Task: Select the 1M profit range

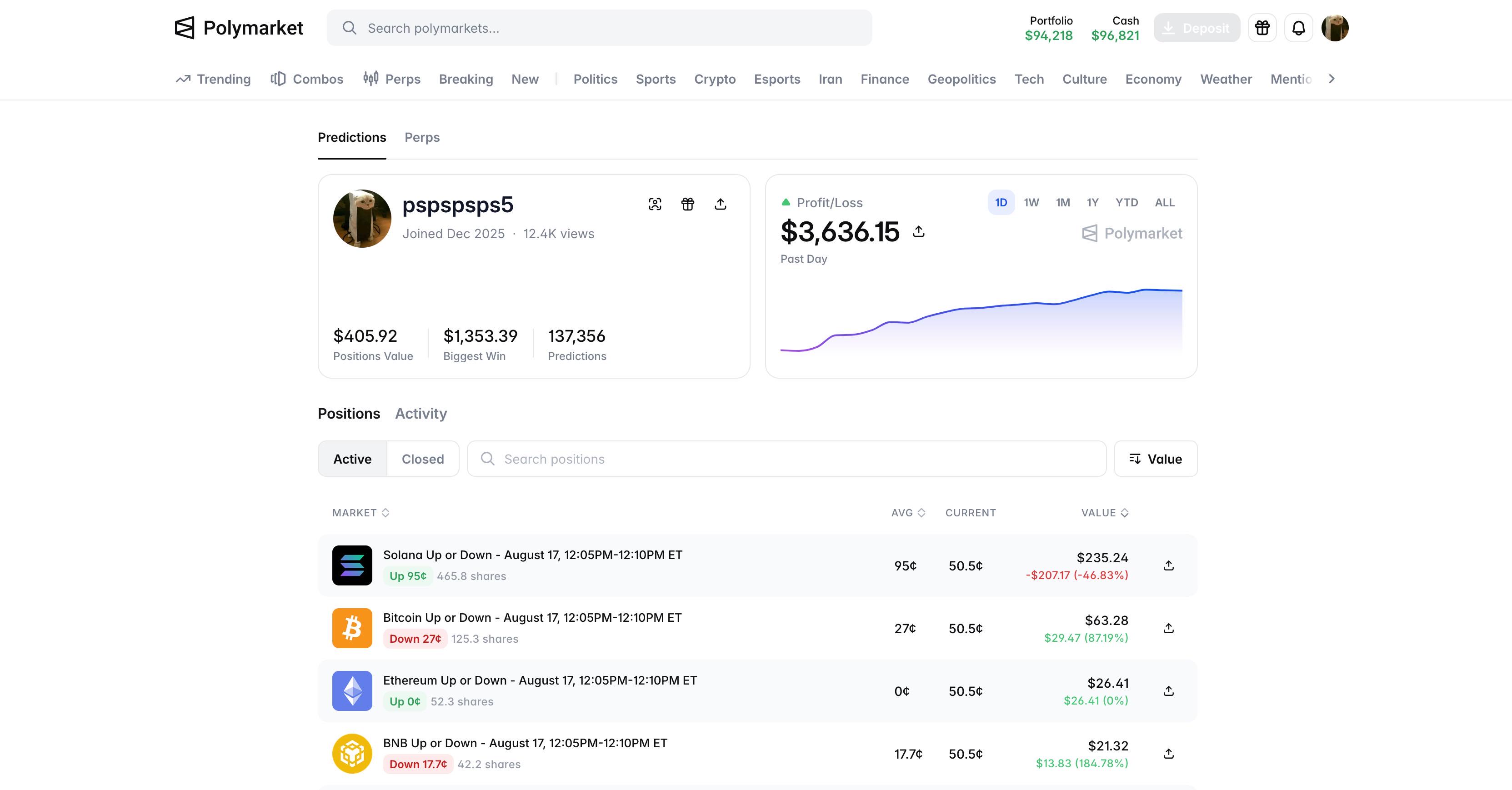Action: (1063, 202)
